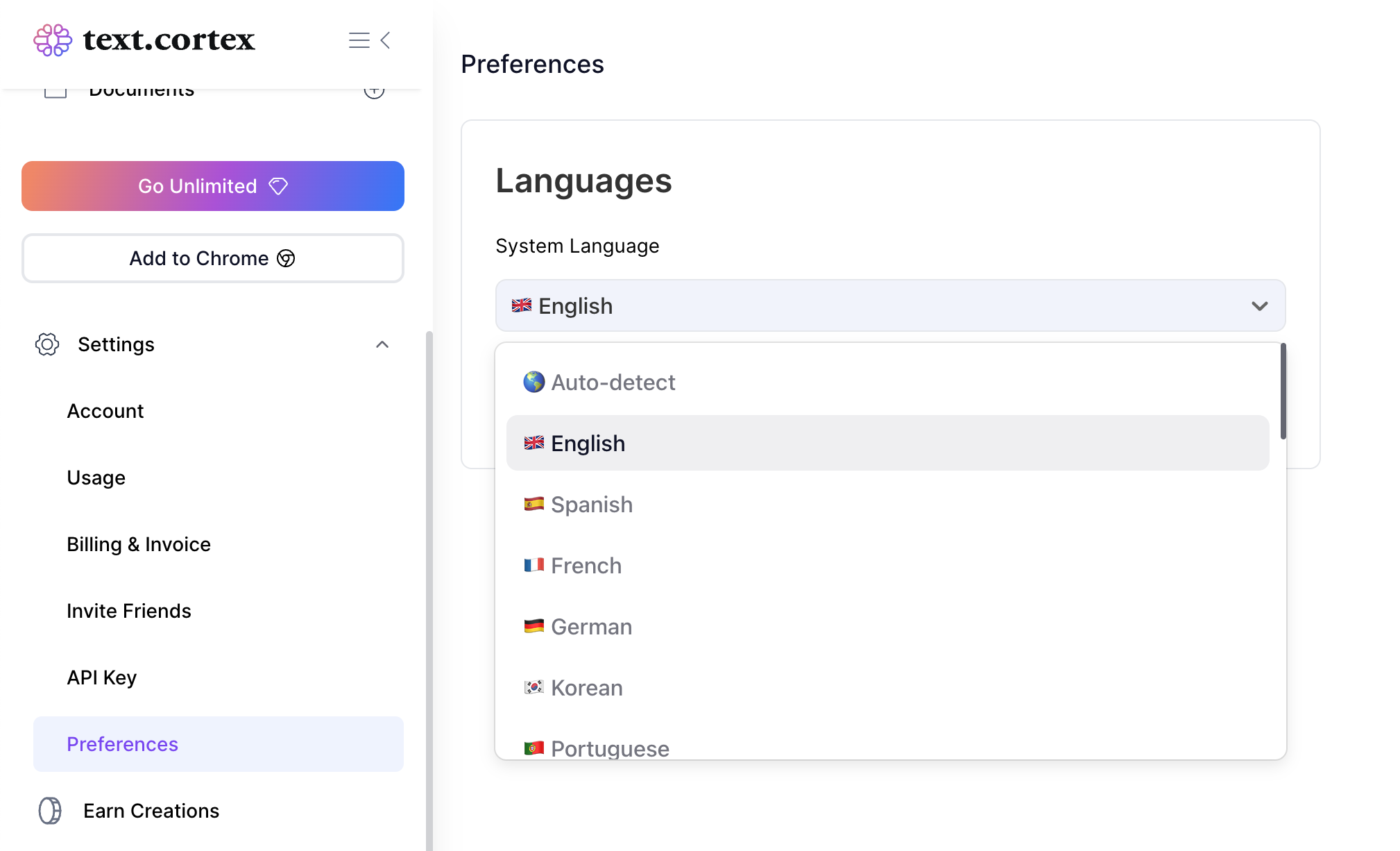Go to Billing & Invoice
The height and width of the screenshot is (851, 1400).
coord(139,544)
